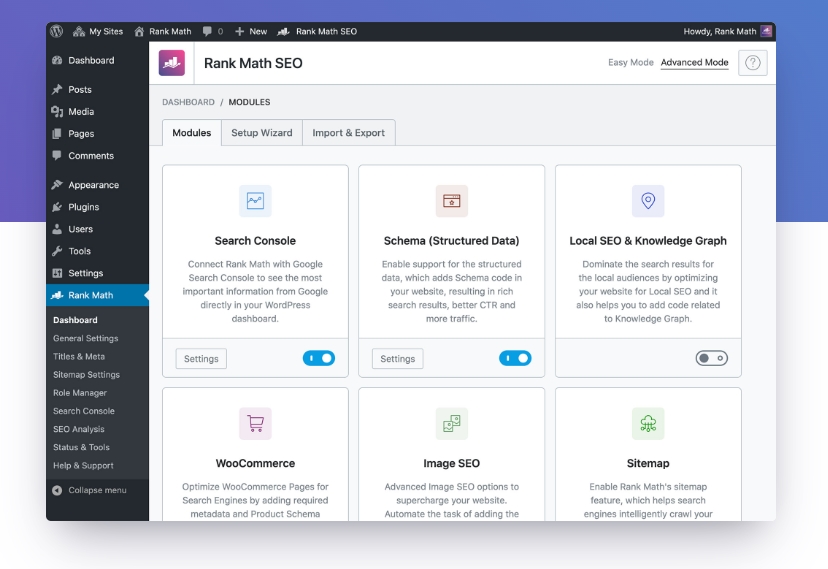Open Schema module Settings button
The width and height of the screenshot is (828, 569).
point(398,358)
